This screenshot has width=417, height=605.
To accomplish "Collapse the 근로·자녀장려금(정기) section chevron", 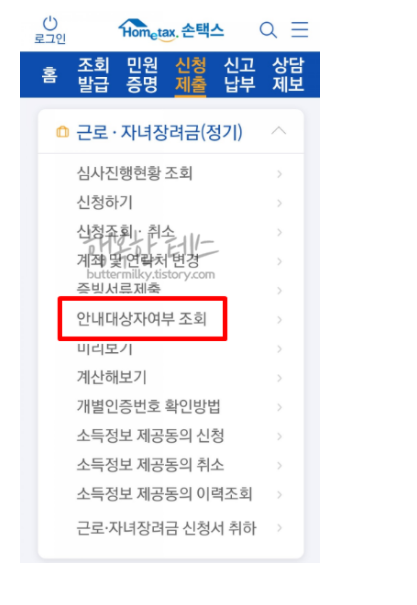I will [279, 131].
